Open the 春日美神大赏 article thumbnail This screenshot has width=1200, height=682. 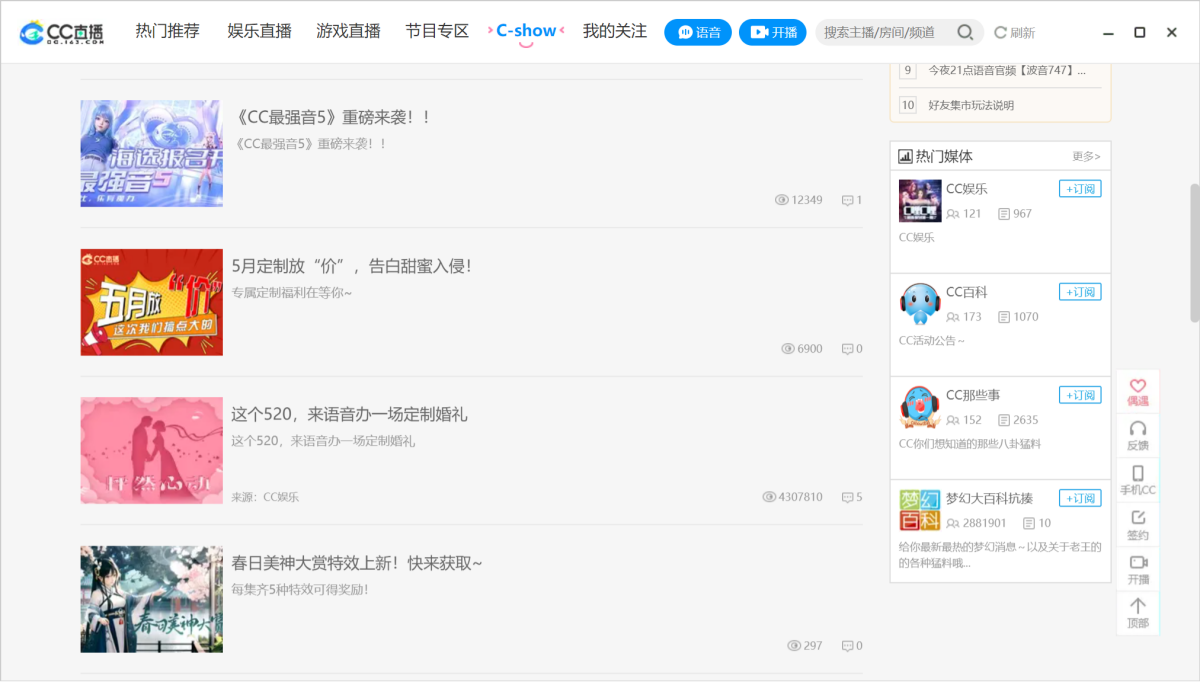151,598
